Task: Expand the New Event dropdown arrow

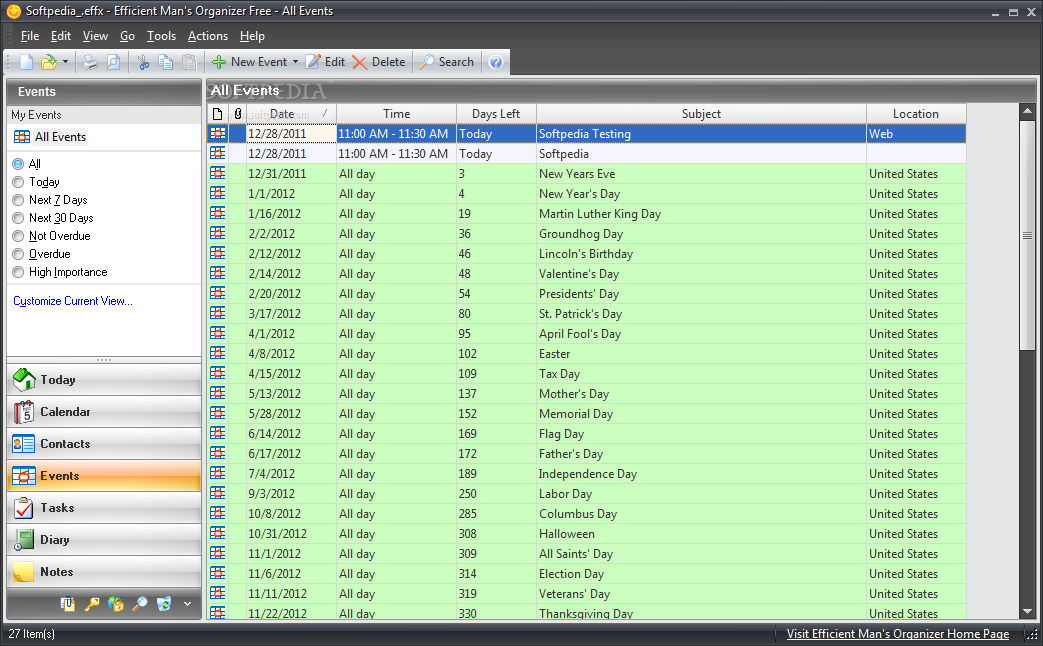Action: 295,62
